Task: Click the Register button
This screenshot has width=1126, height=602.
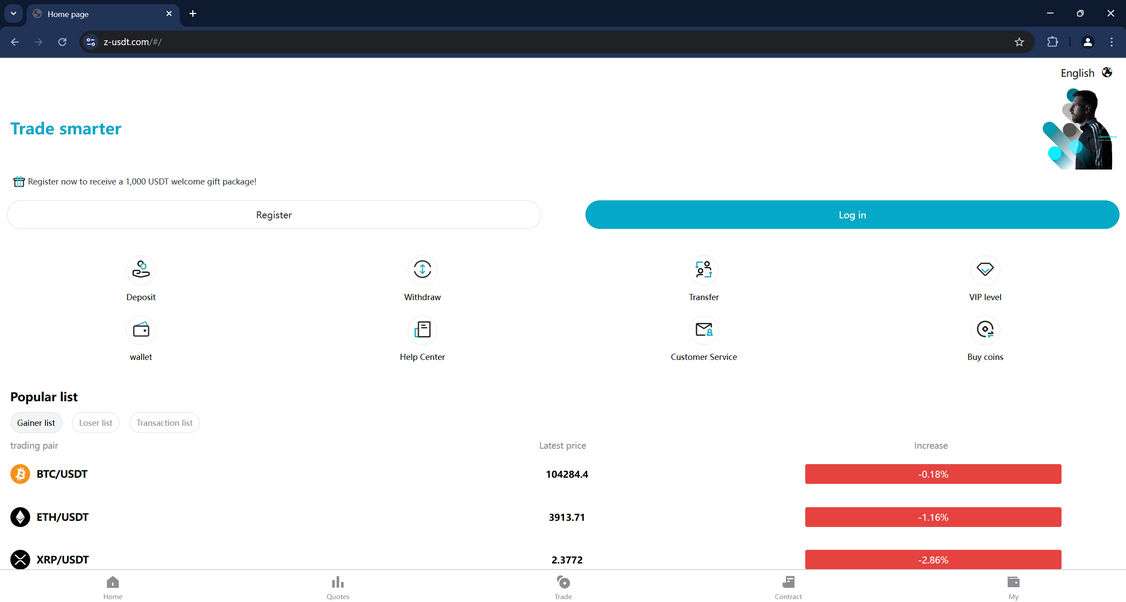Action: (274, 214)
